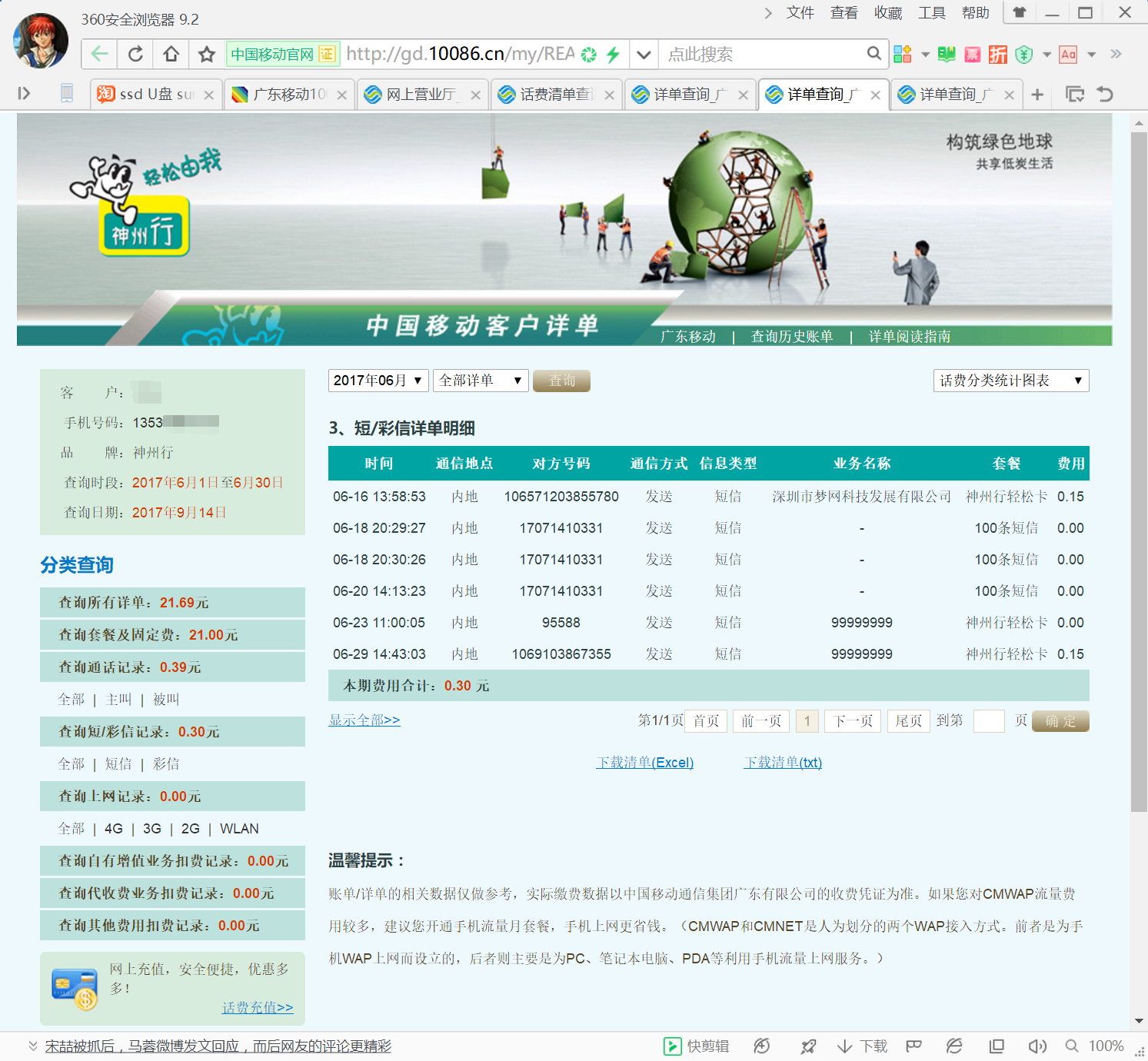1148x1061 pixels.
Task: Bookmark this page with the star icon
Action: coord(207,54)
